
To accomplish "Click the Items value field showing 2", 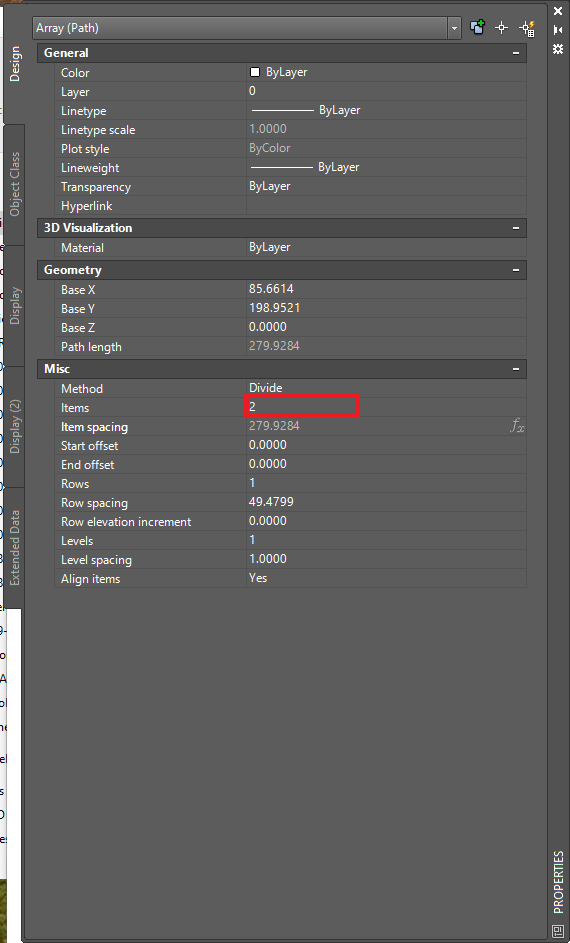I will pos(302,407).
